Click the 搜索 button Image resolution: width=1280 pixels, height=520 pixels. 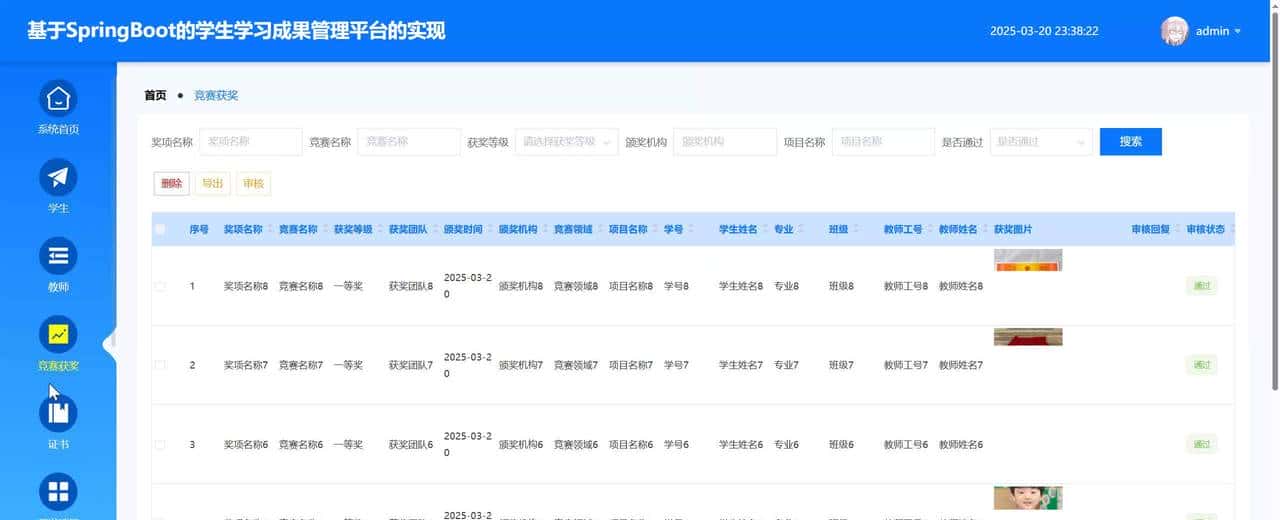coord(1131,142)
